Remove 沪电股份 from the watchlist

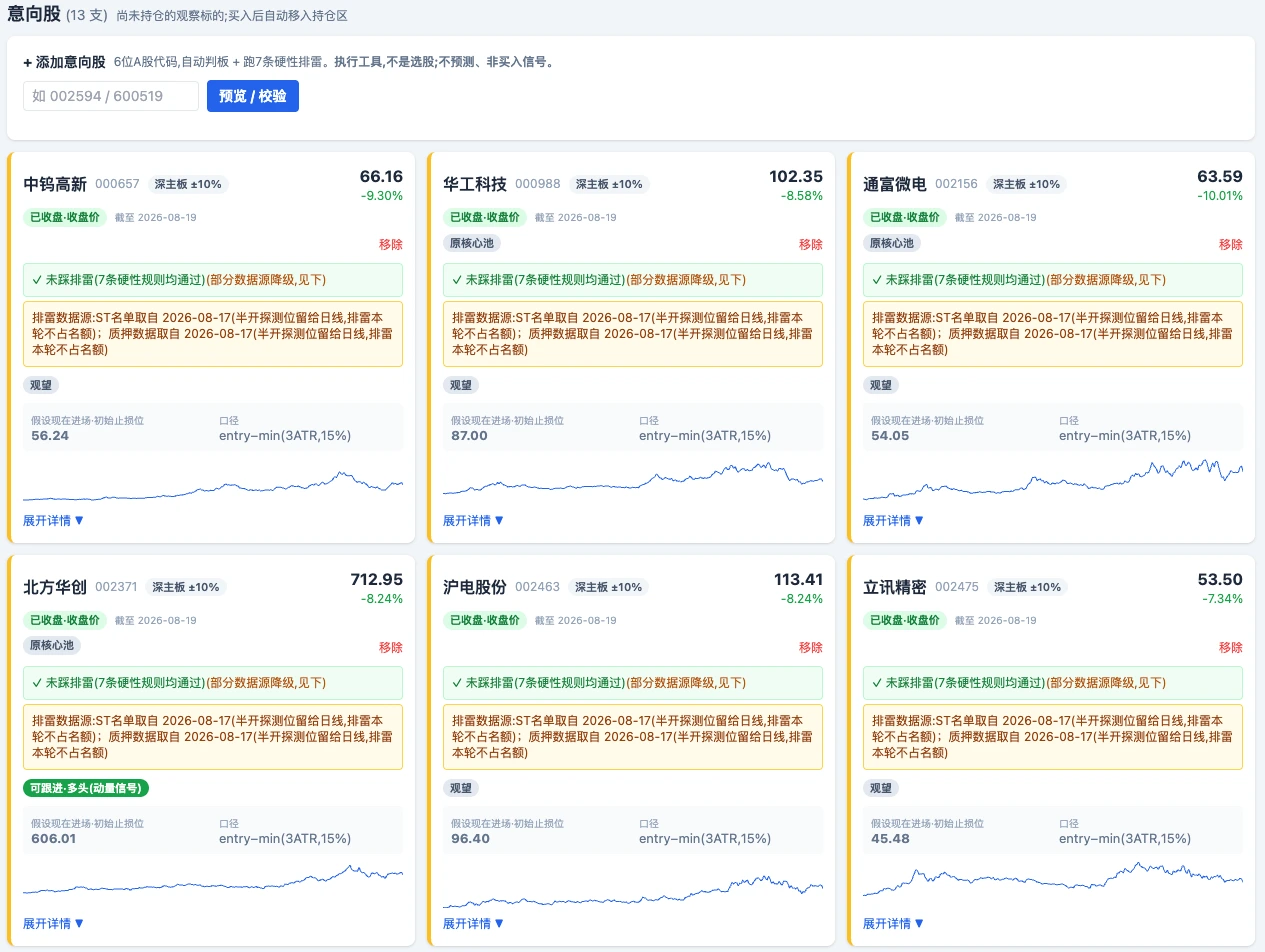[811, 647]
